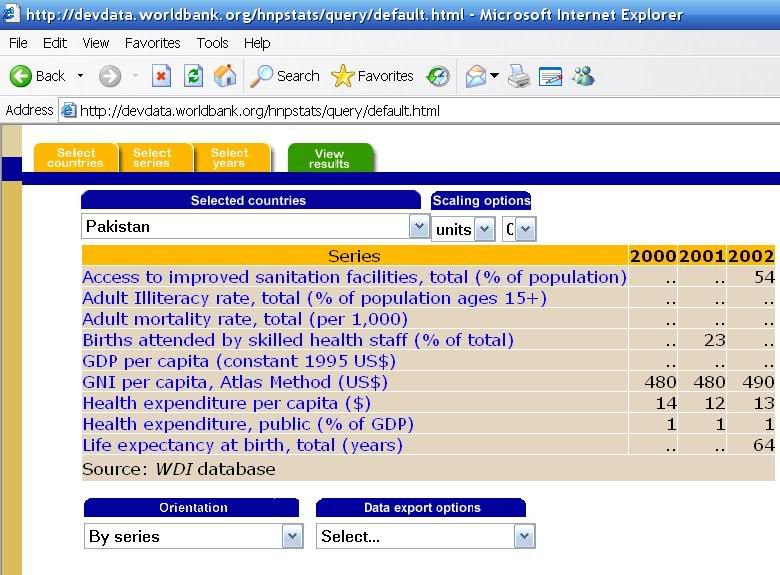Open the Tools menu
Screen dimensions: 780x575
tap(212, 43)
